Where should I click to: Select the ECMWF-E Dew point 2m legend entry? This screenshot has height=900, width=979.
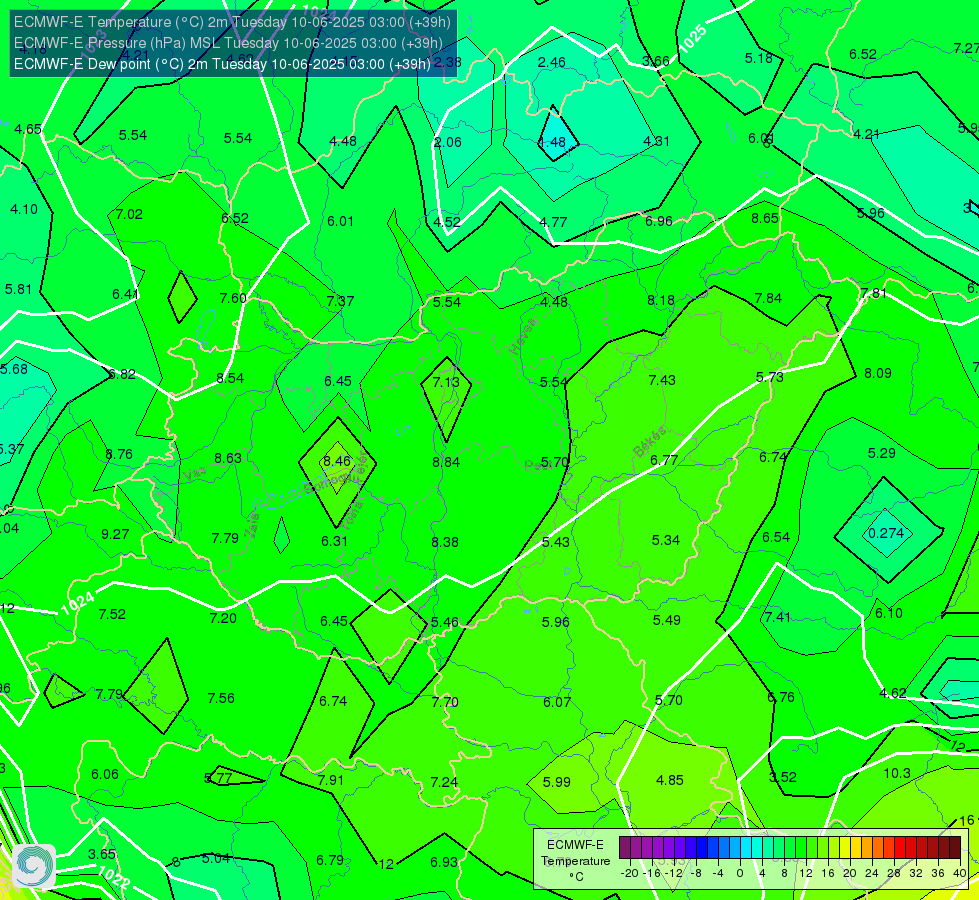pos(222,64)
